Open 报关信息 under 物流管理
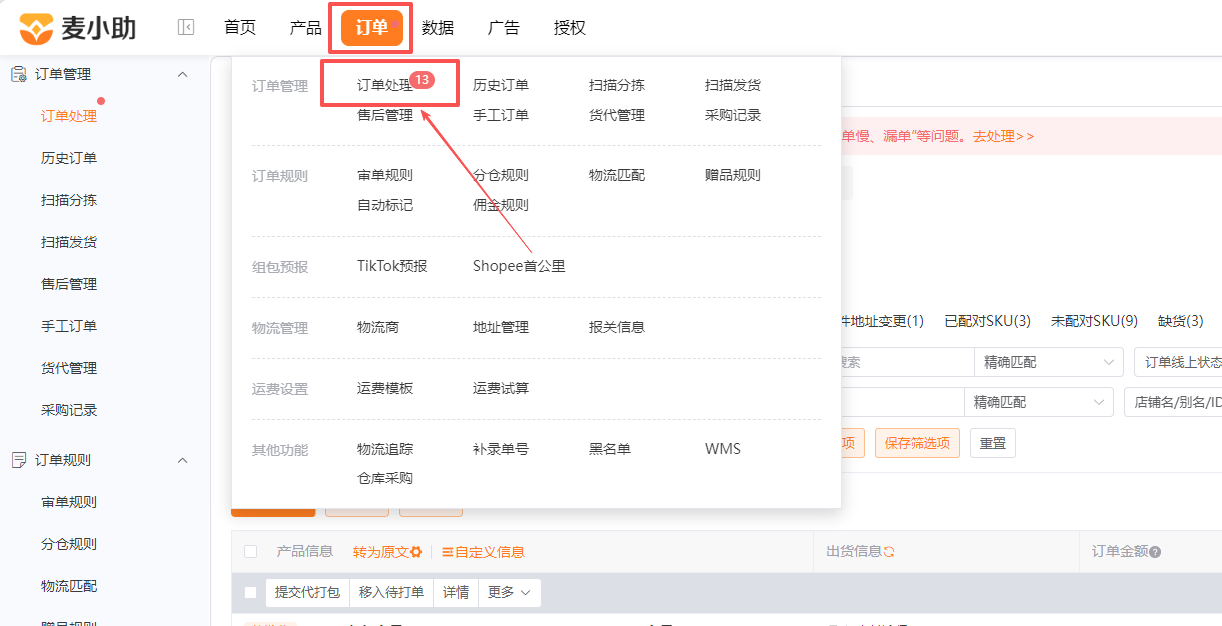The width and height of the screenshot is (1222, 626). (617, 327)
